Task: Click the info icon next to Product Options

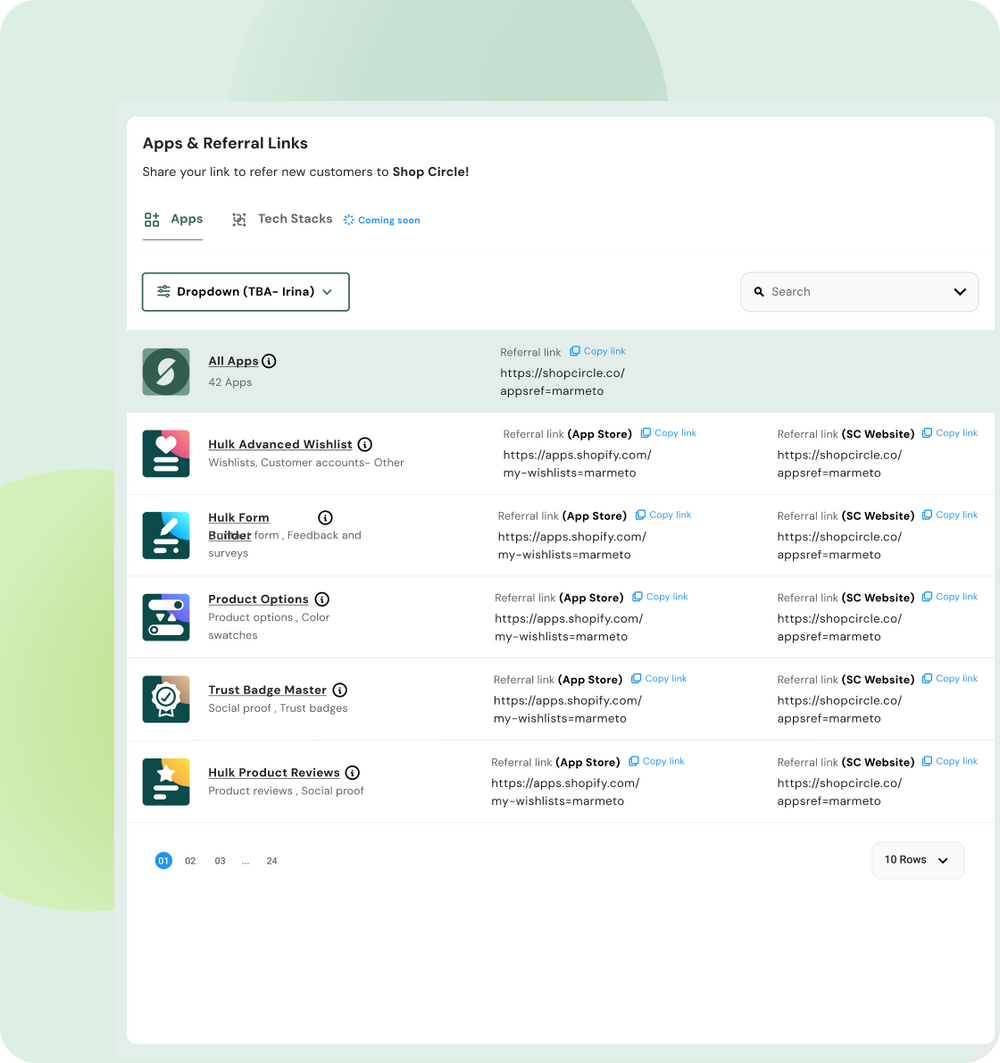Action: coord(322,599)
